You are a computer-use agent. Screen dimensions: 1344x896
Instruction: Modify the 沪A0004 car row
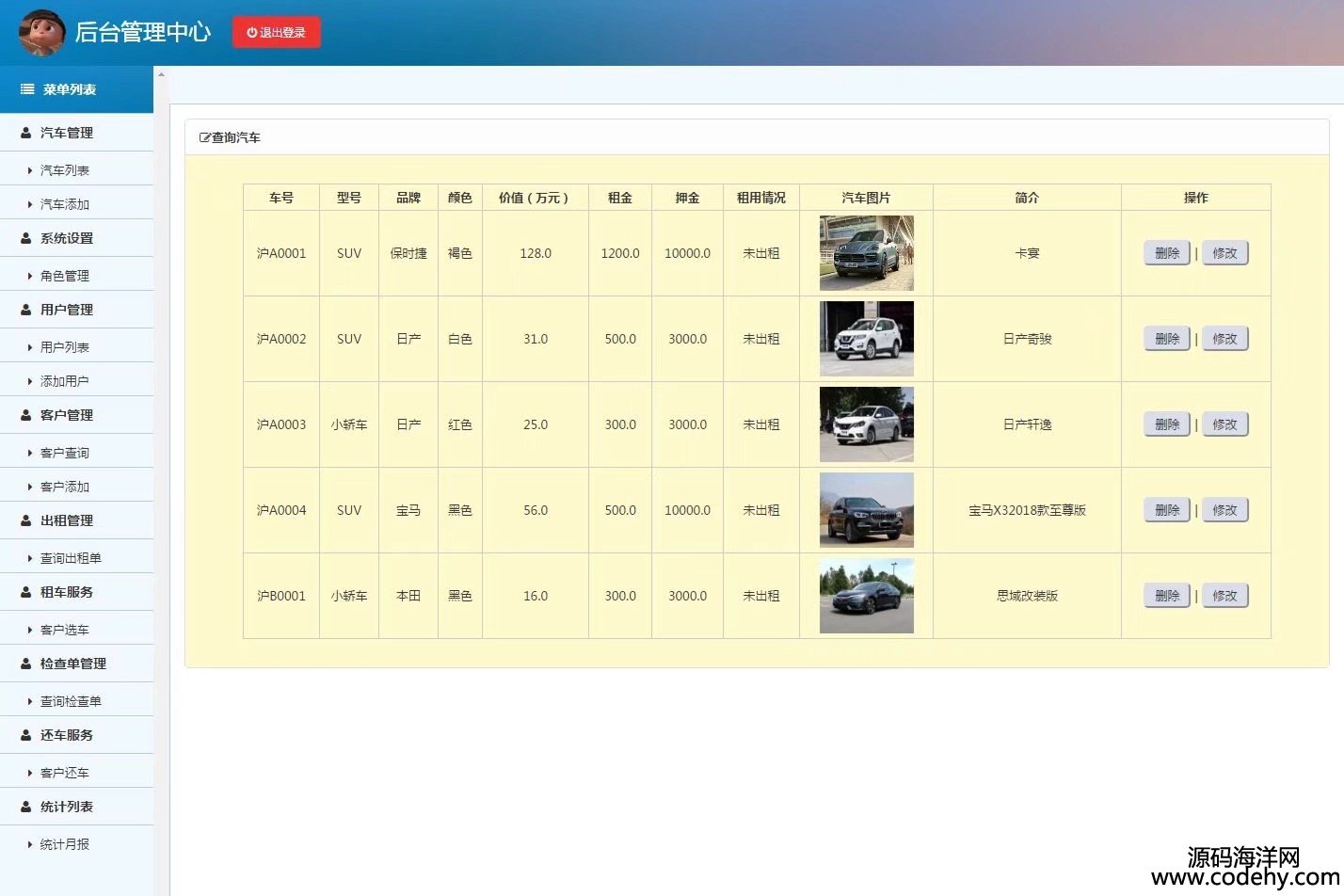pyautogui.click(x=1224, y=510)
